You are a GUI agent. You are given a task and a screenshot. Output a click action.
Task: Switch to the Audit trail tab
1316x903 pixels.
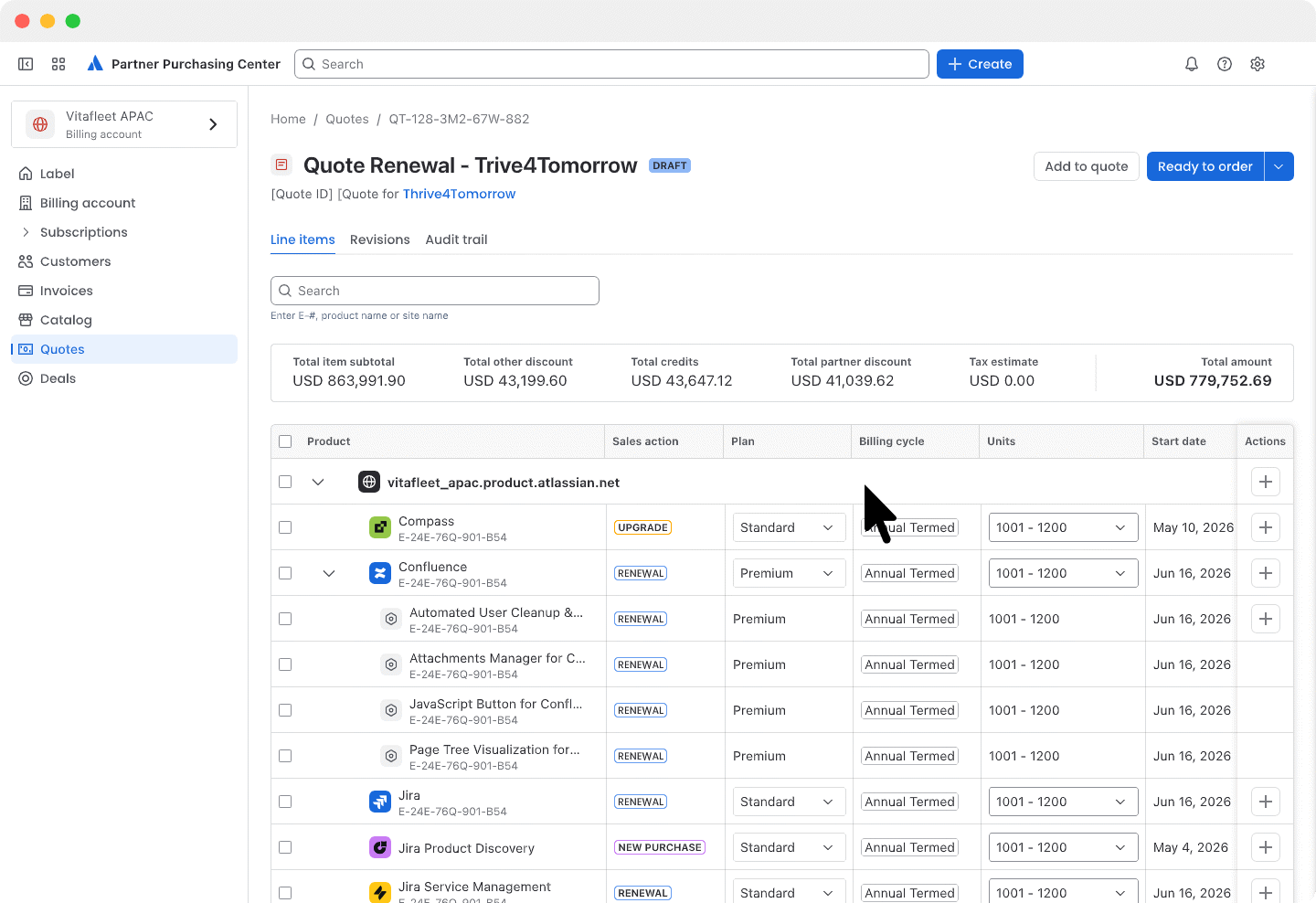tap(456, 239)
